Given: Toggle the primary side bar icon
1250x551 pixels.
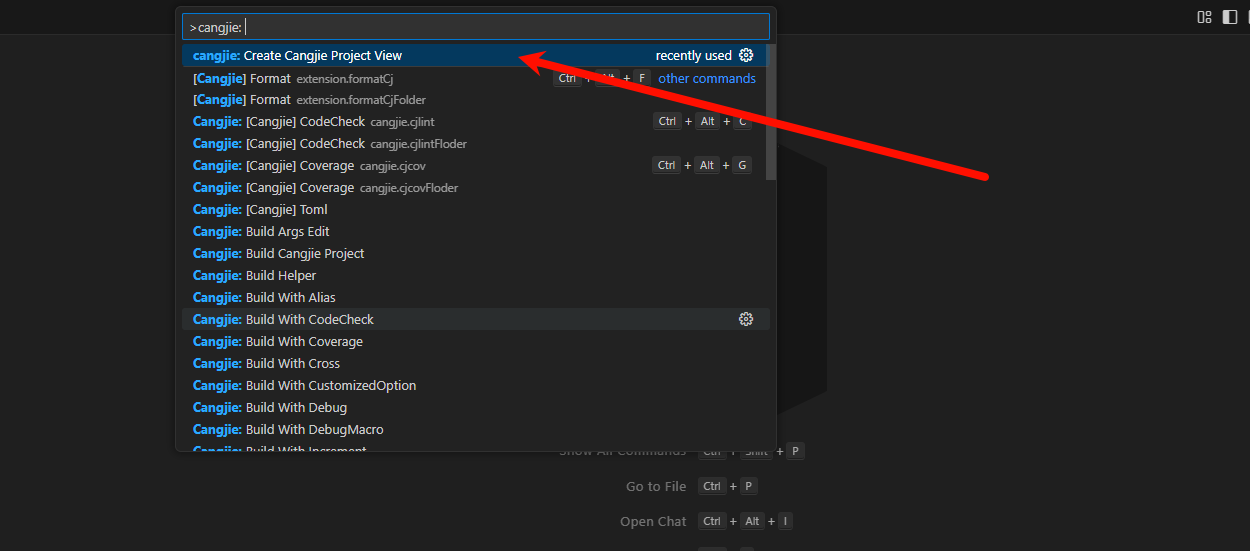Looking at the screenshot, I should pos(1230,17).
